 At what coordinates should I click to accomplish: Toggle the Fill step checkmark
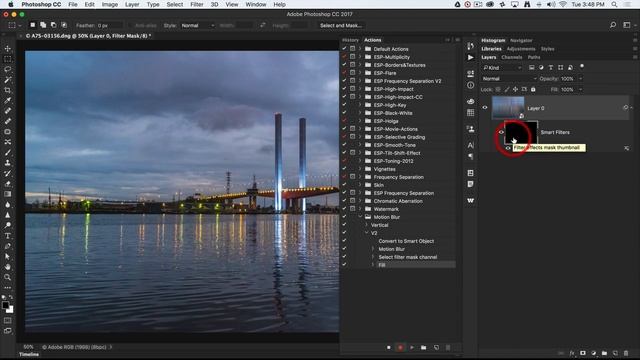[344, 265]
